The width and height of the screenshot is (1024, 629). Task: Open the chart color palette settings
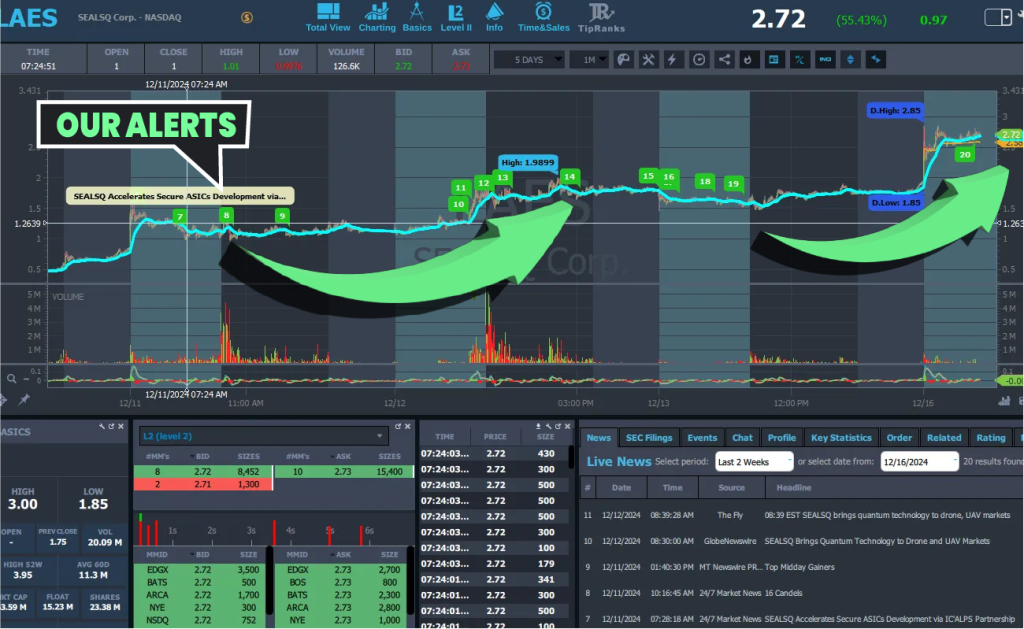point(624,60)
